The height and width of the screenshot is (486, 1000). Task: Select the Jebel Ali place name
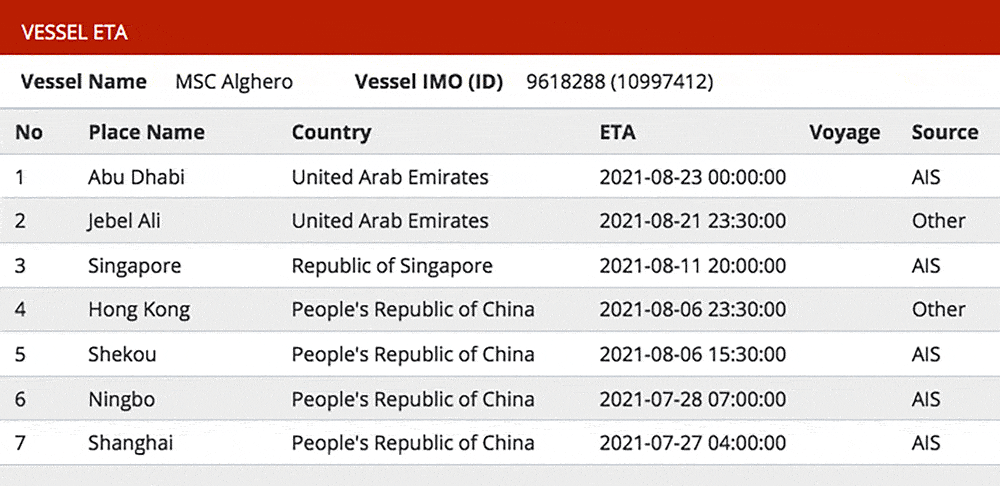[124, 221]
